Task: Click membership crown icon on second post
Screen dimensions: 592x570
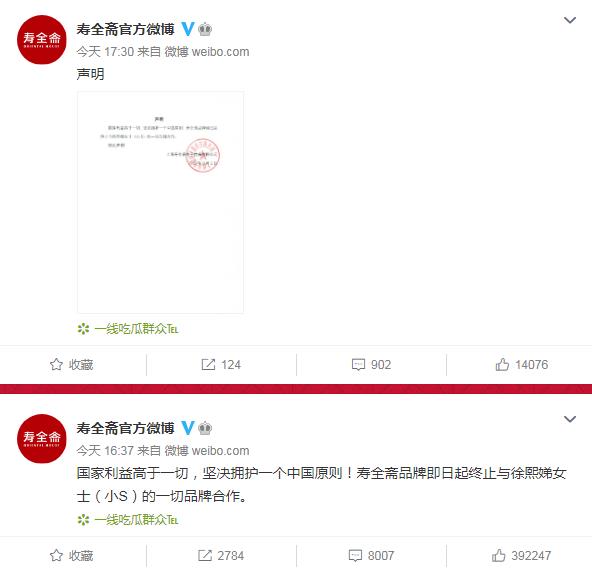Action: pos(205,428)
